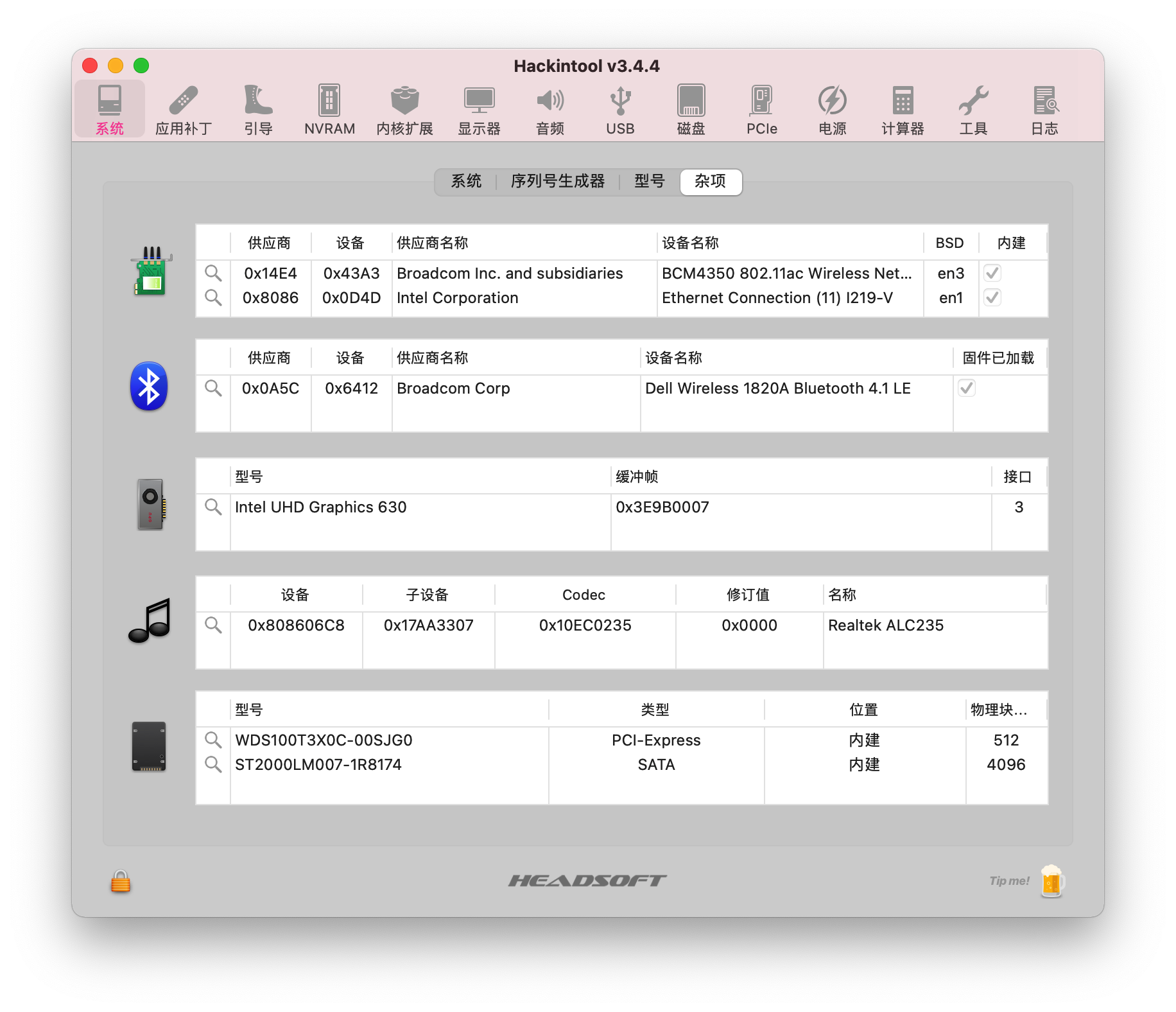Open the 显示器 display section

tap(479, 110)
